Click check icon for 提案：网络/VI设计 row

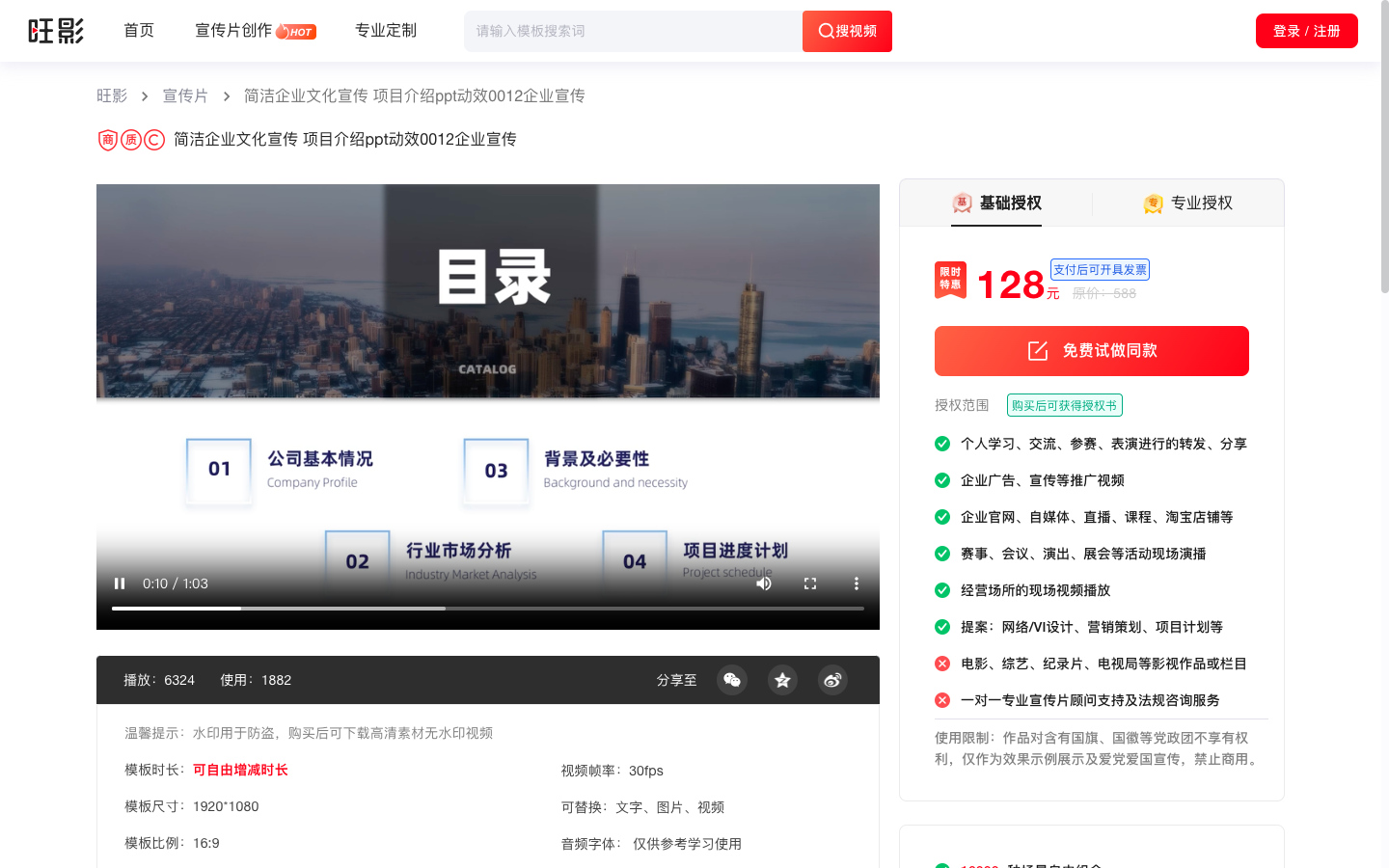click(x=942, y=627)
